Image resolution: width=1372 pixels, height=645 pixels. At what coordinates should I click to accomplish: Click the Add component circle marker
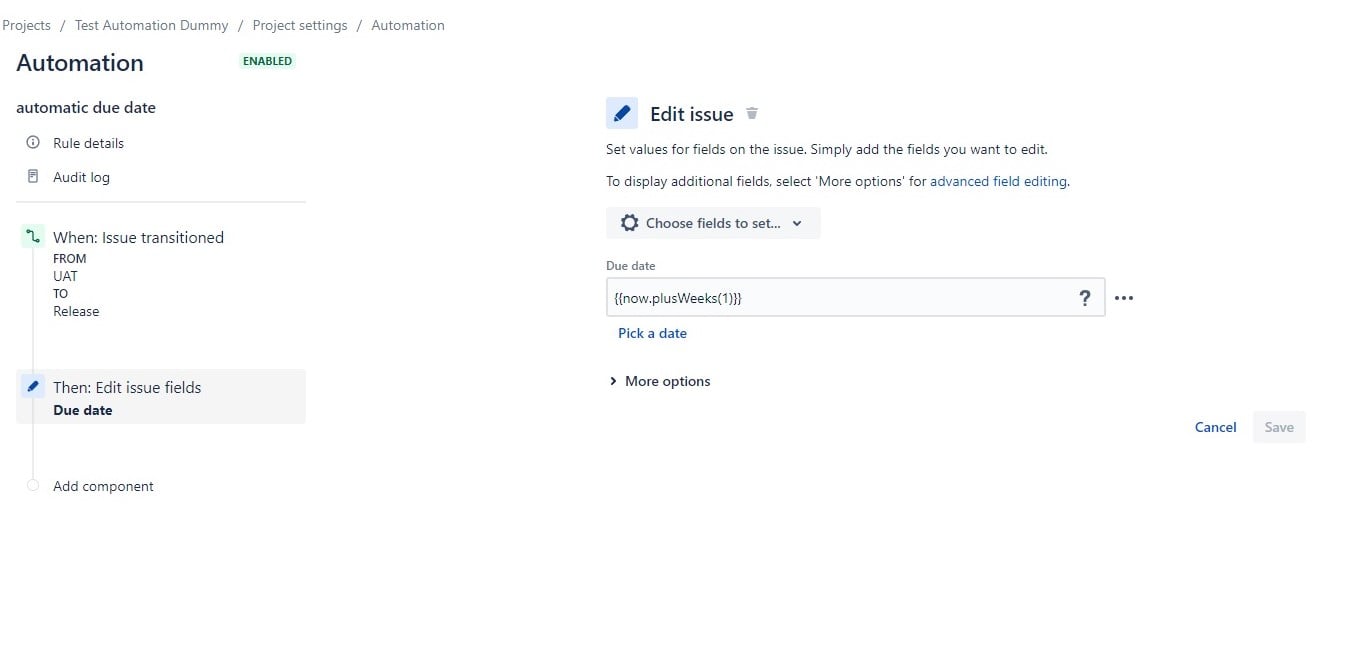coord(33,486)
